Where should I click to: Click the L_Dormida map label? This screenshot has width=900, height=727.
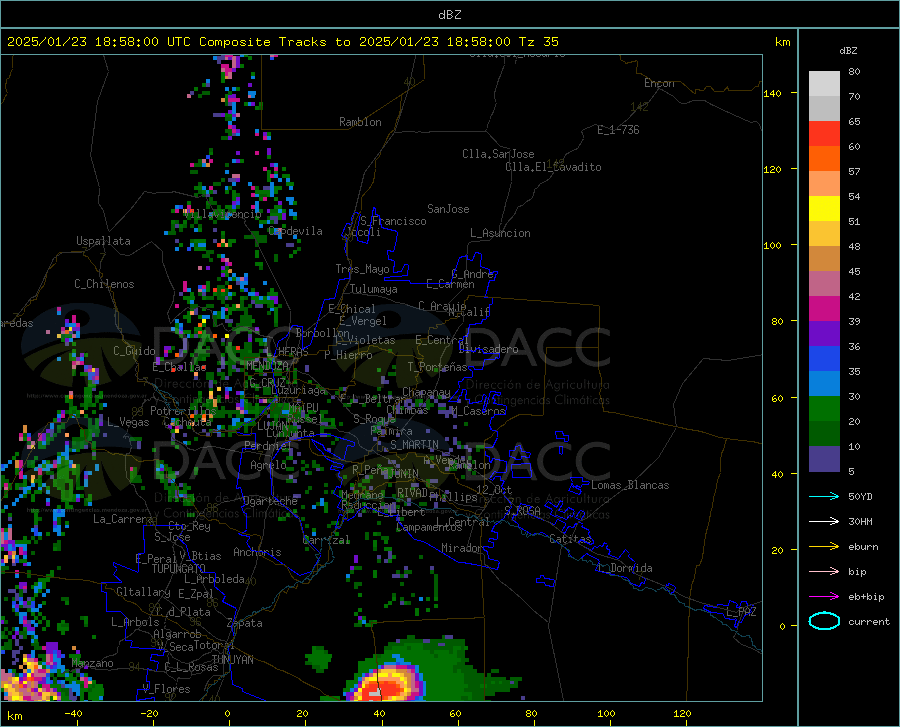tap(624, 568)
